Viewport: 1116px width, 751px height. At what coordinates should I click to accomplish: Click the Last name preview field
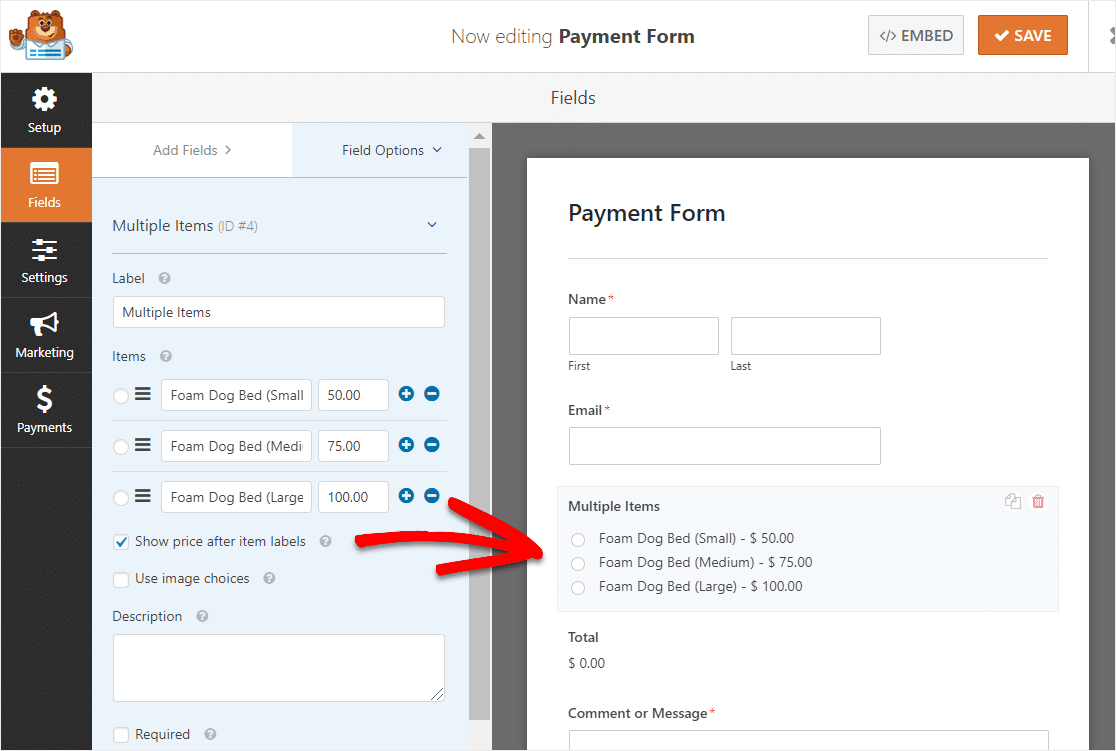tap(806, 336)
